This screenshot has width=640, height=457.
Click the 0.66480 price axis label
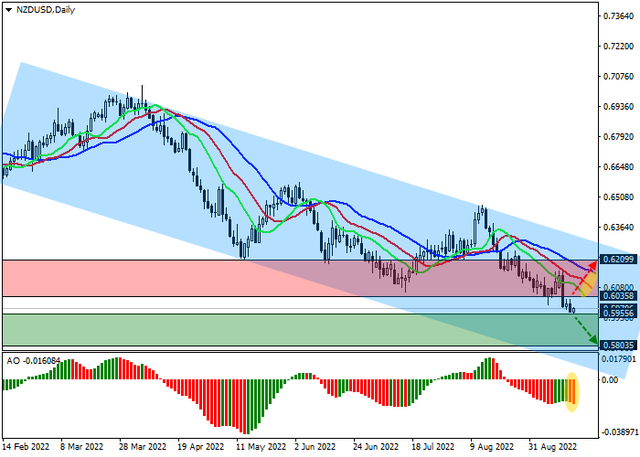(x=618, y=167)
